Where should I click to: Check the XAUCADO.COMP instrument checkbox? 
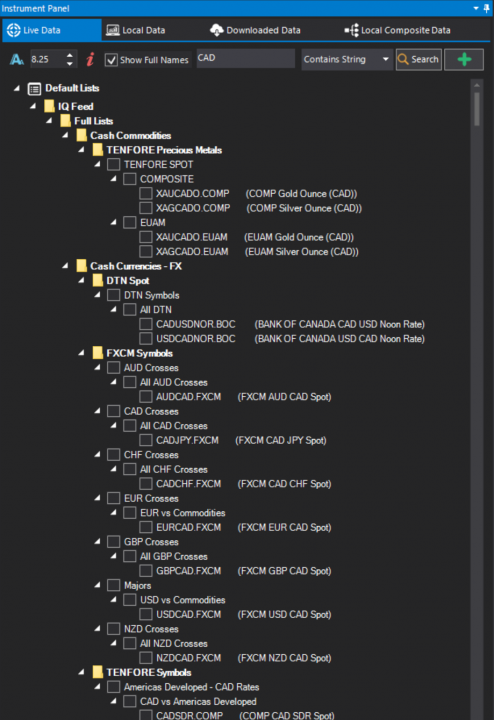point(146,193)
